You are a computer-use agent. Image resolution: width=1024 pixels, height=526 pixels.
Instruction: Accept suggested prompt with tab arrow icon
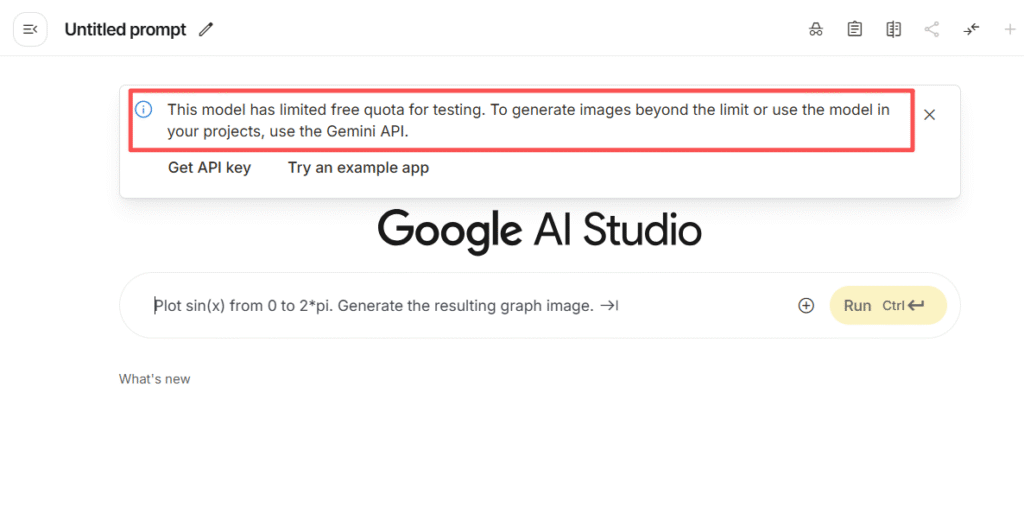pos(609,306)
